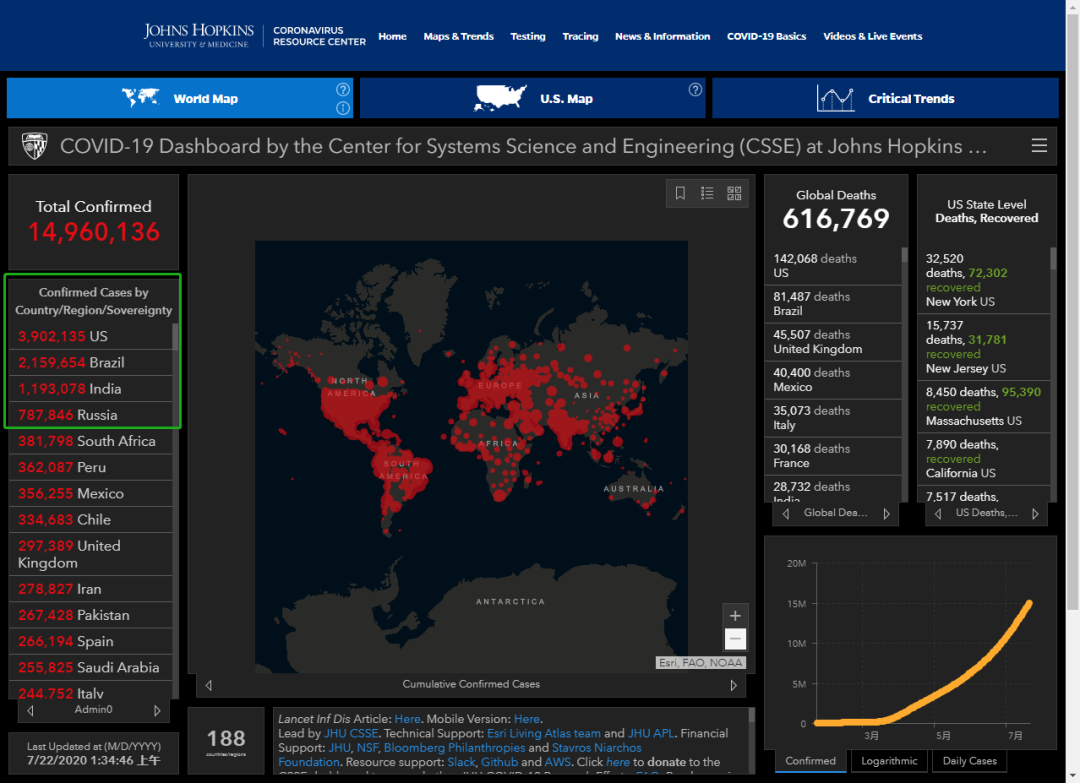Open the dashboard hamburger menu
The image size is (1080, 783).
click(x=1039, y=145)
